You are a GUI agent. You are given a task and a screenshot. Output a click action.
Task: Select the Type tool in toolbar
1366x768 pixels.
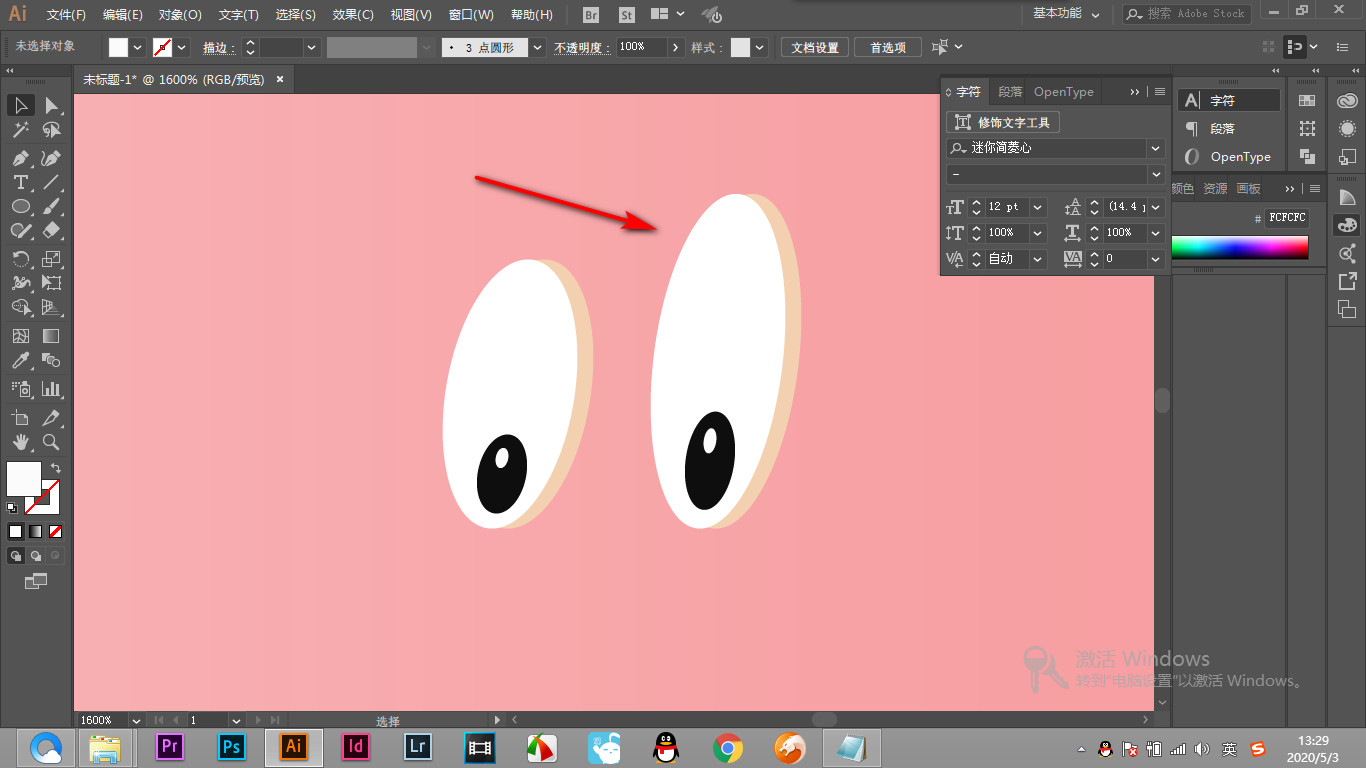[x=20, y=182]
